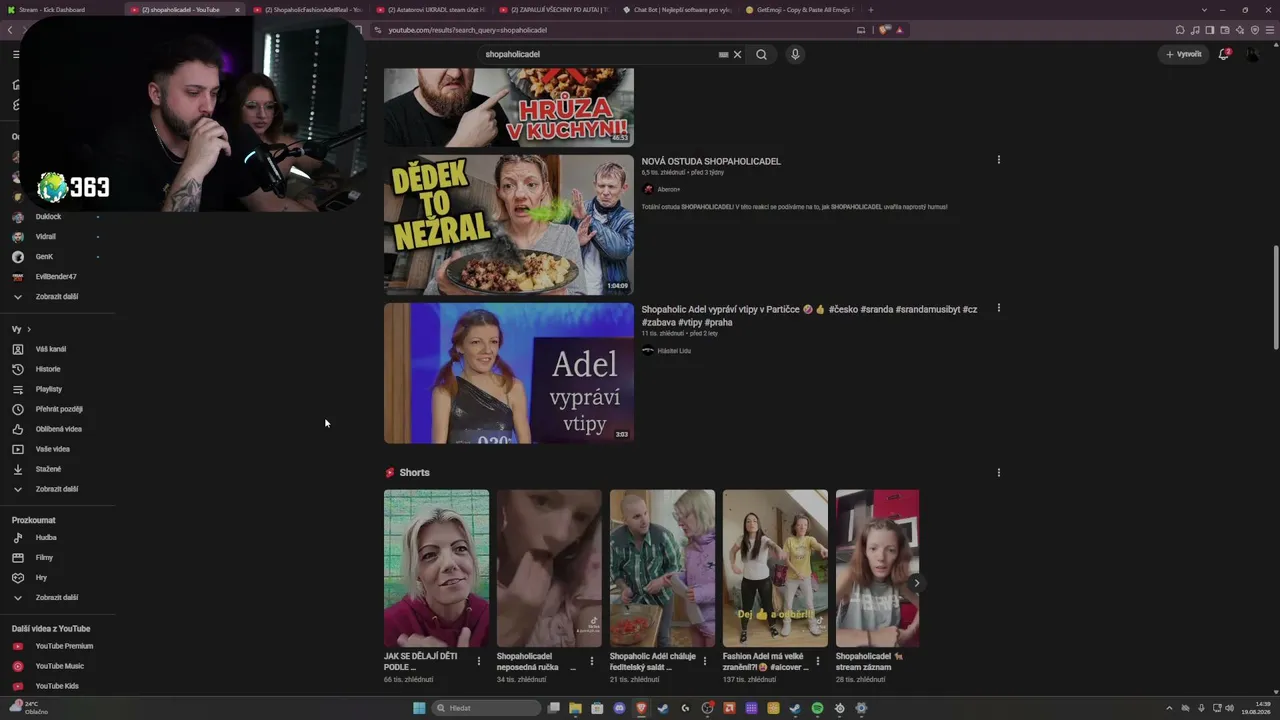This screenshot has height=720, width=1280.
Task: Switch to ShopaholicFashionAdelReal tab
Action: click(307, 10)
